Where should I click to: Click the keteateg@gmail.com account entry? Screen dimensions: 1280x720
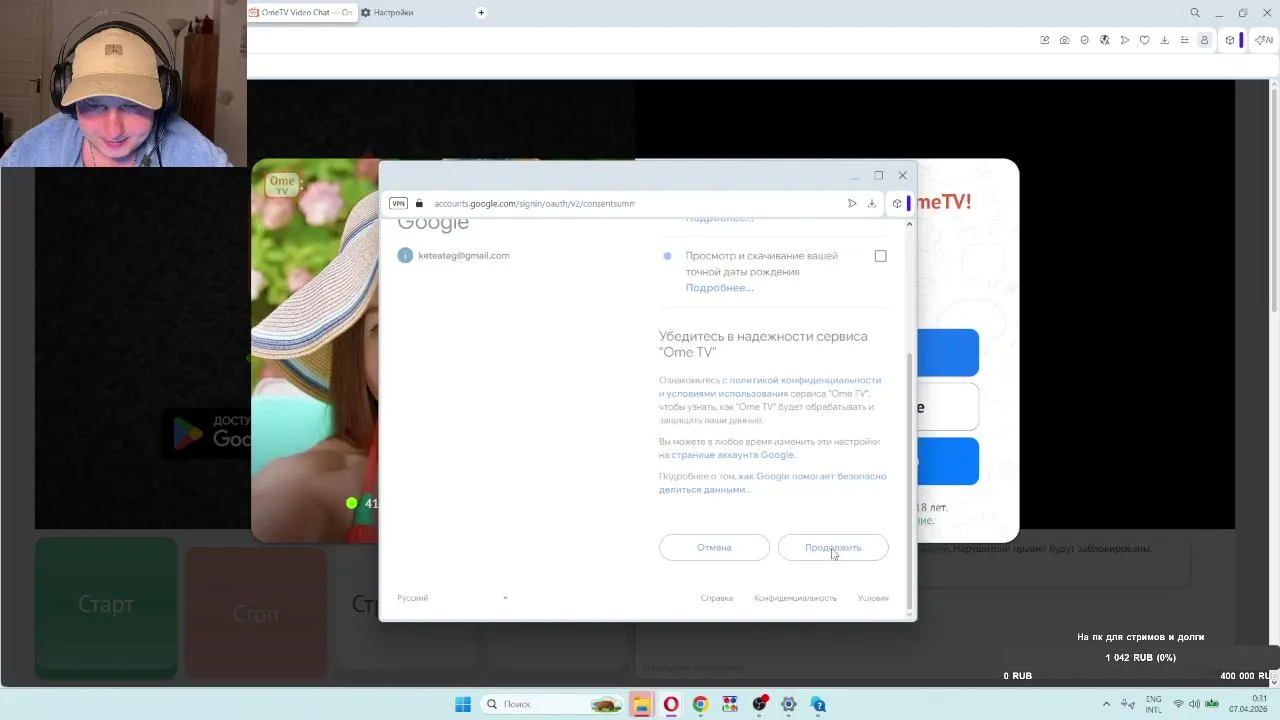(x=454, y=255)
